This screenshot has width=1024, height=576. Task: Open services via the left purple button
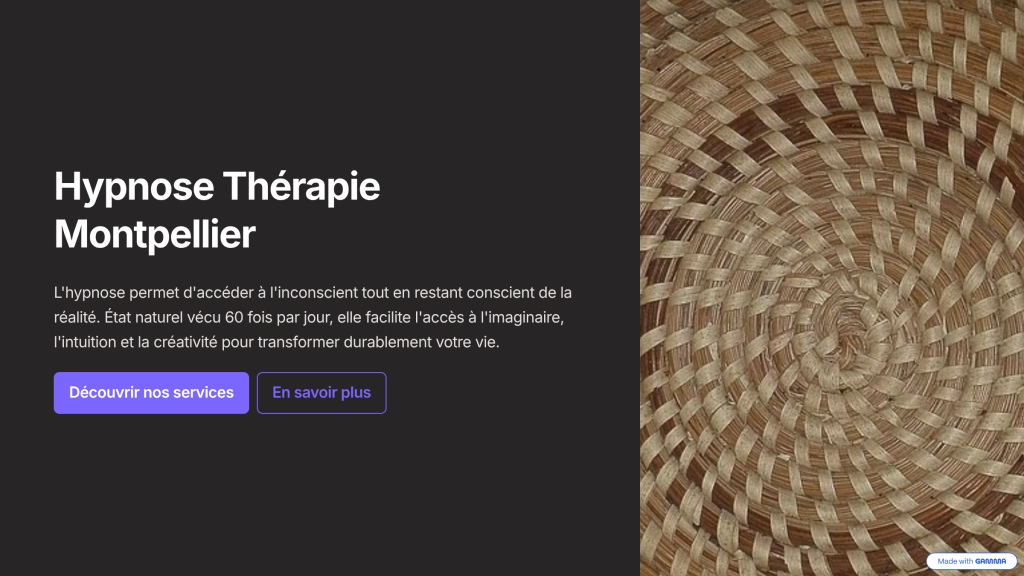pyautogui.click(x=151, y=392)
